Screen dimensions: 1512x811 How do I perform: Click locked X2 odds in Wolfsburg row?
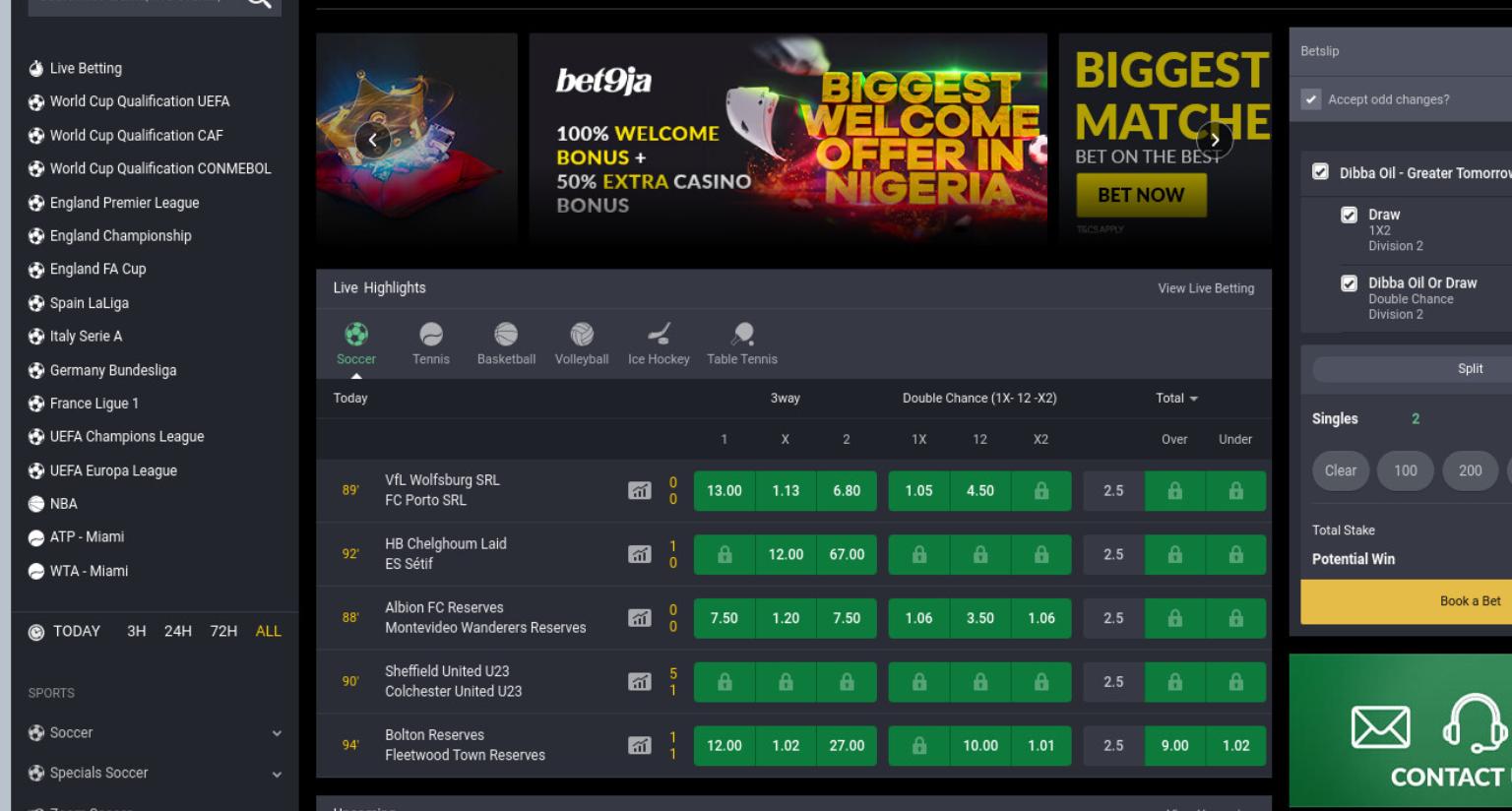[x=1041, y=491]
